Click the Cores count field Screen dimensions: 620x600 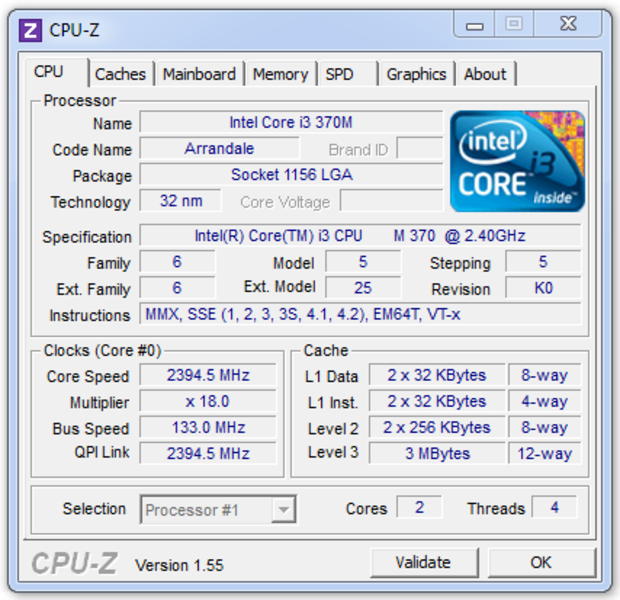point(419,508)
